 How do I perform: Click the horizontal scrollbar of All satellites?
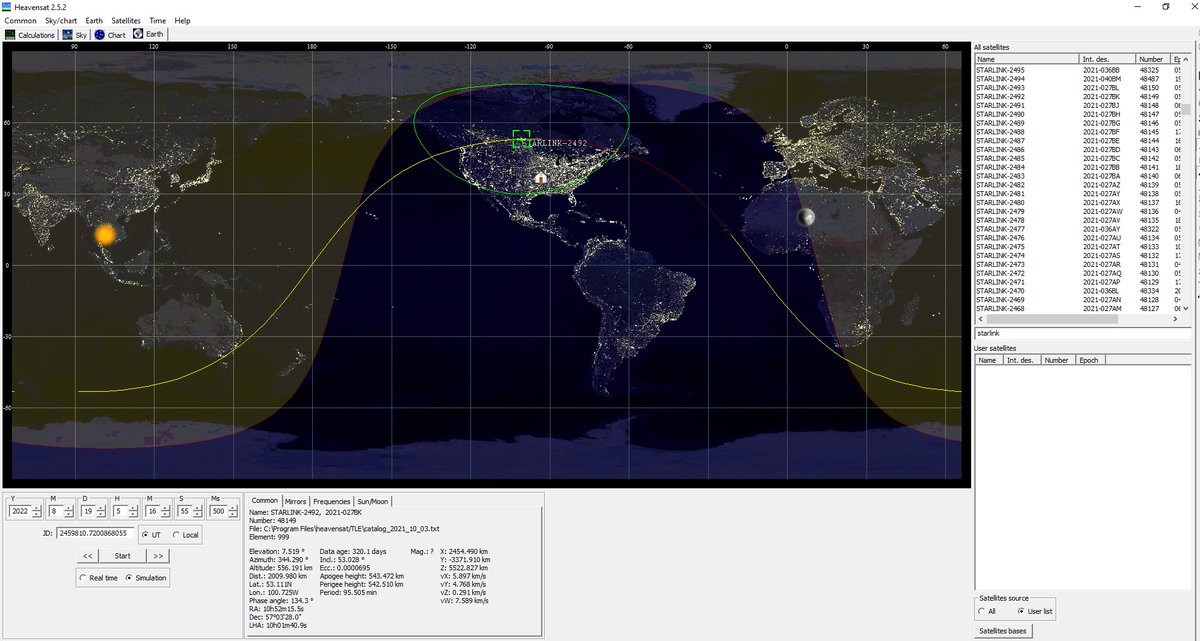(1077, 318)
